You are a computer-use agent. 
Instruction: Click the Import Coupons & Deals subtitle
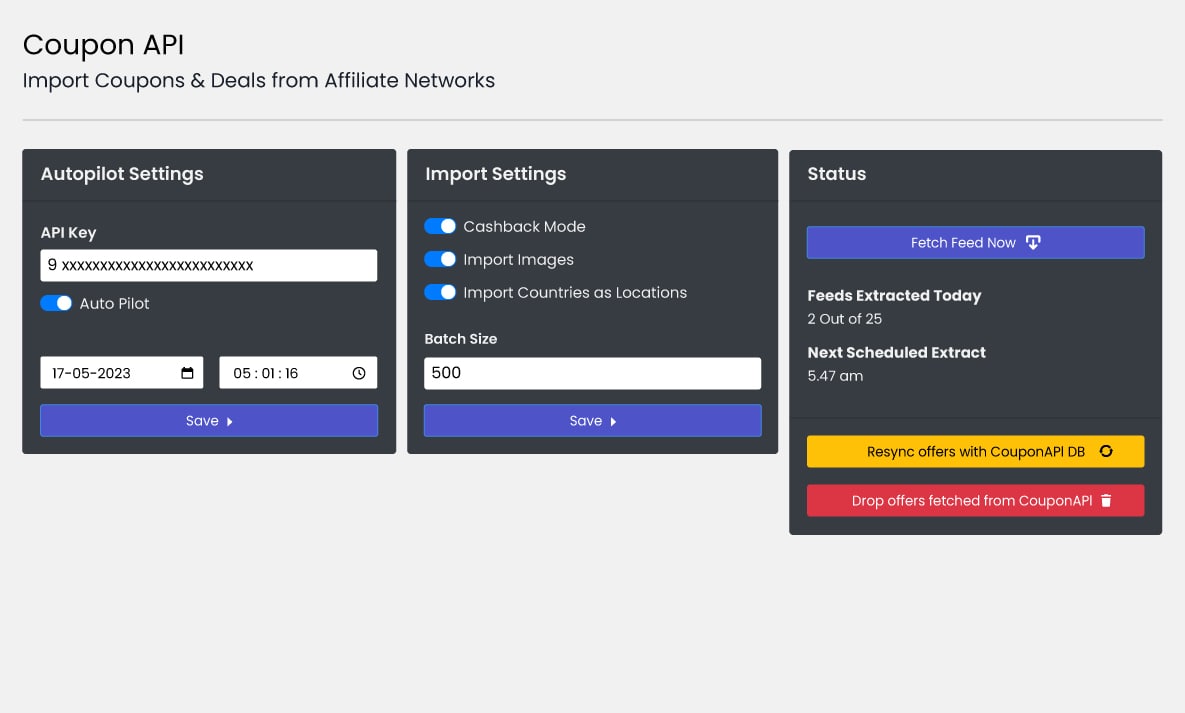(258, 80)
